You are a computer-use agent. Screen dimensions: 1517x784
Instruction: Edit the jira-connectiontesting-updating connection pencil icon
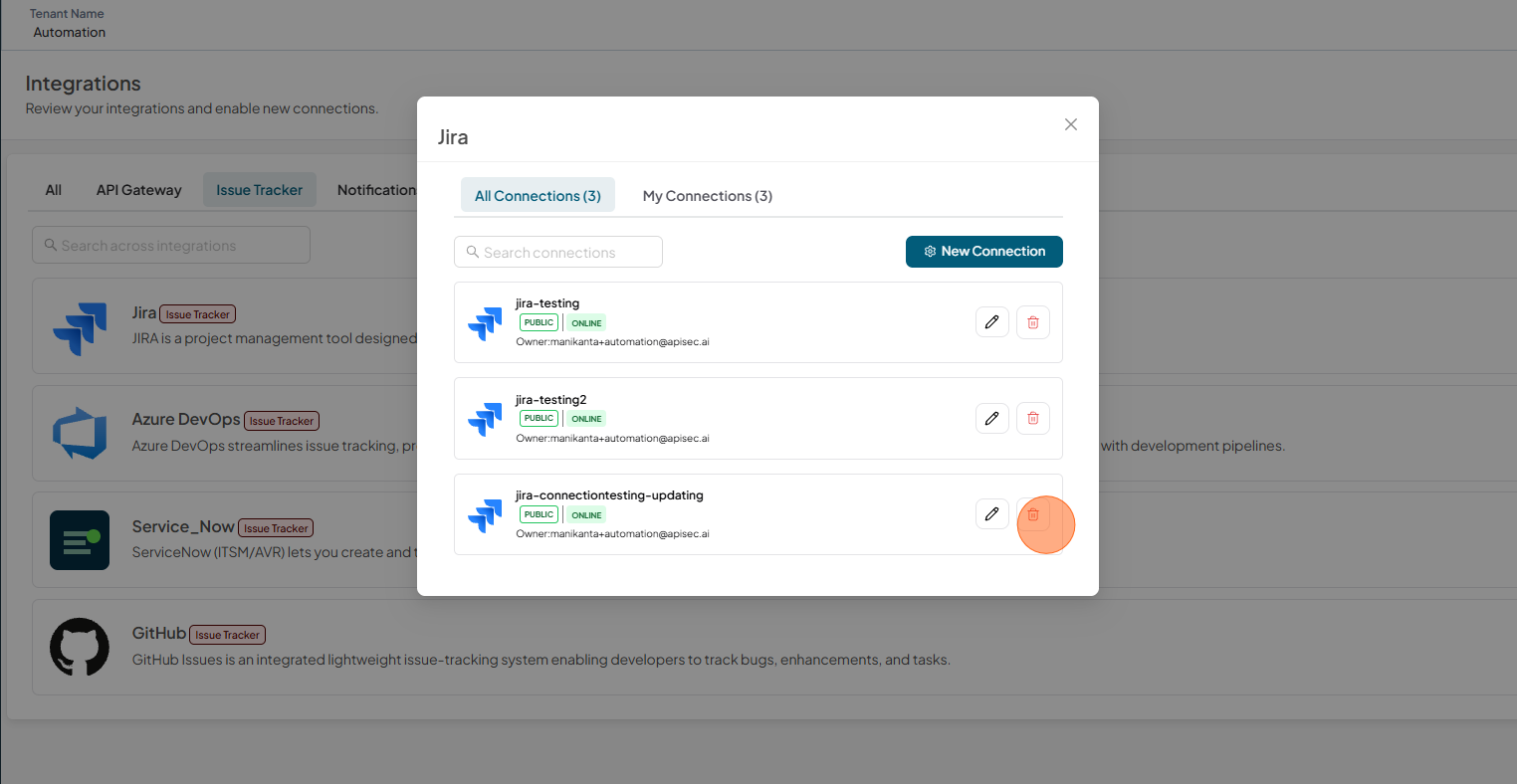point(992,514)
